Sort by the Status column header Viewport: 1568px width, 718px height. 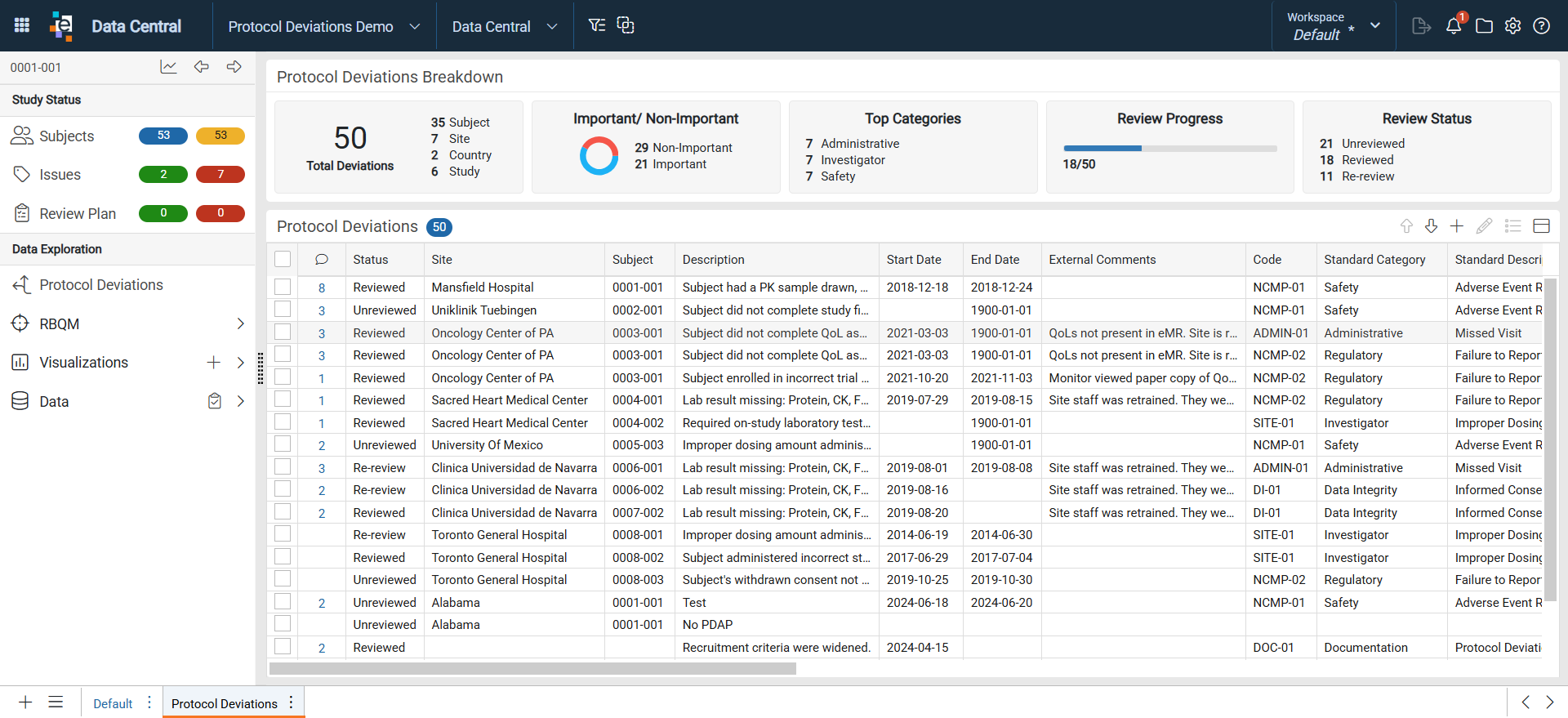click(x=371, y=260)
